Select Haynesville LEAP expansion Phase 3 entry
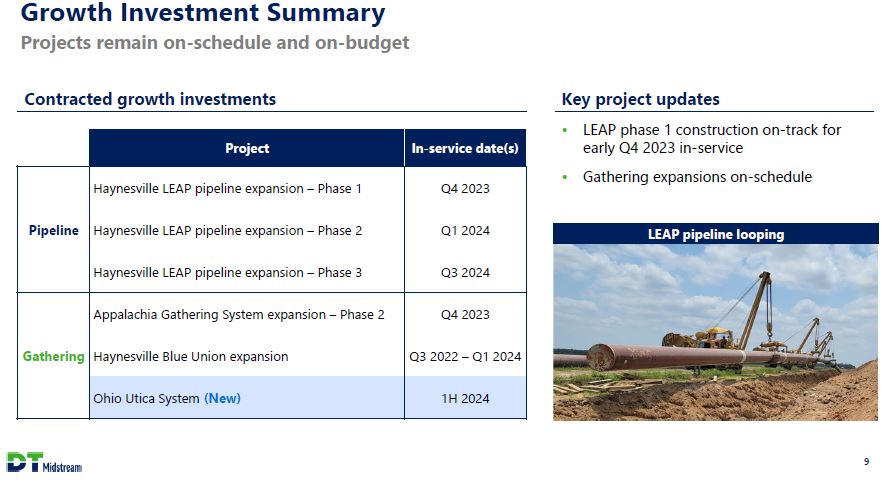The width and height of the screenshot is (889, 484). point(227,272)
